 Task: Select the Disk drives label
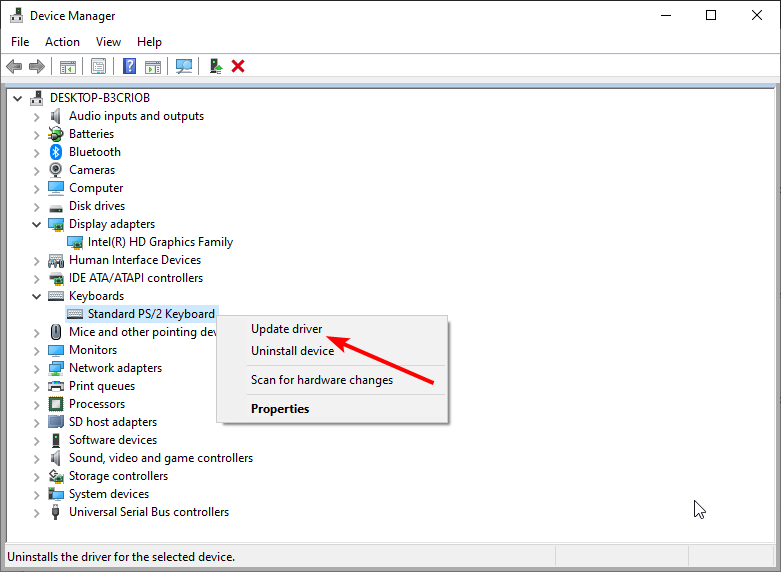(97, 206)
